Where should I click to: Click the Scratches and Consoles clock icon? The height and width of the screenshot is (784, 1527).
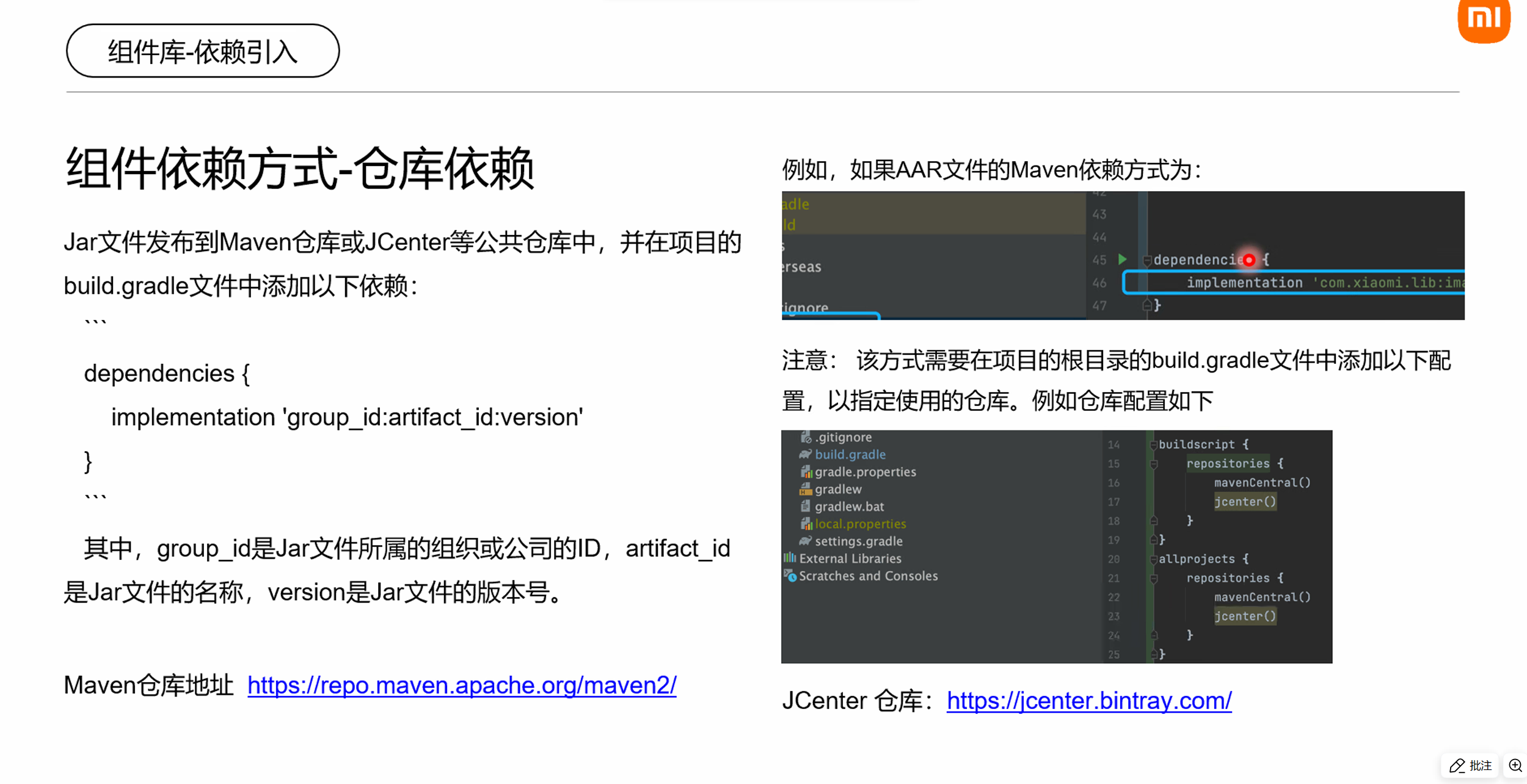pyautogui.click(x=792, y=577)
